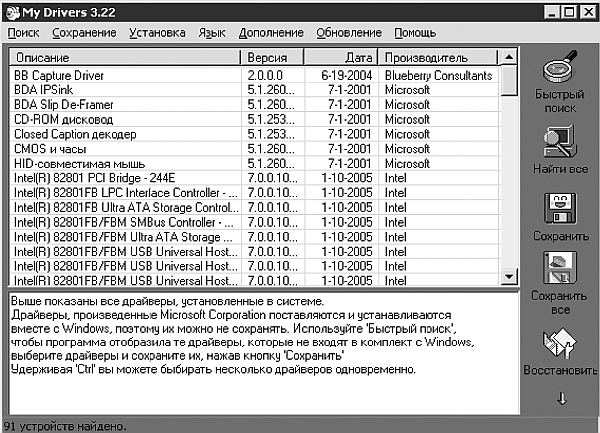This screenshot has width=600, height=433.
Task: Select Intel(R) 82801 PCI Bridge - 244E row
Action: coord(254,178)
